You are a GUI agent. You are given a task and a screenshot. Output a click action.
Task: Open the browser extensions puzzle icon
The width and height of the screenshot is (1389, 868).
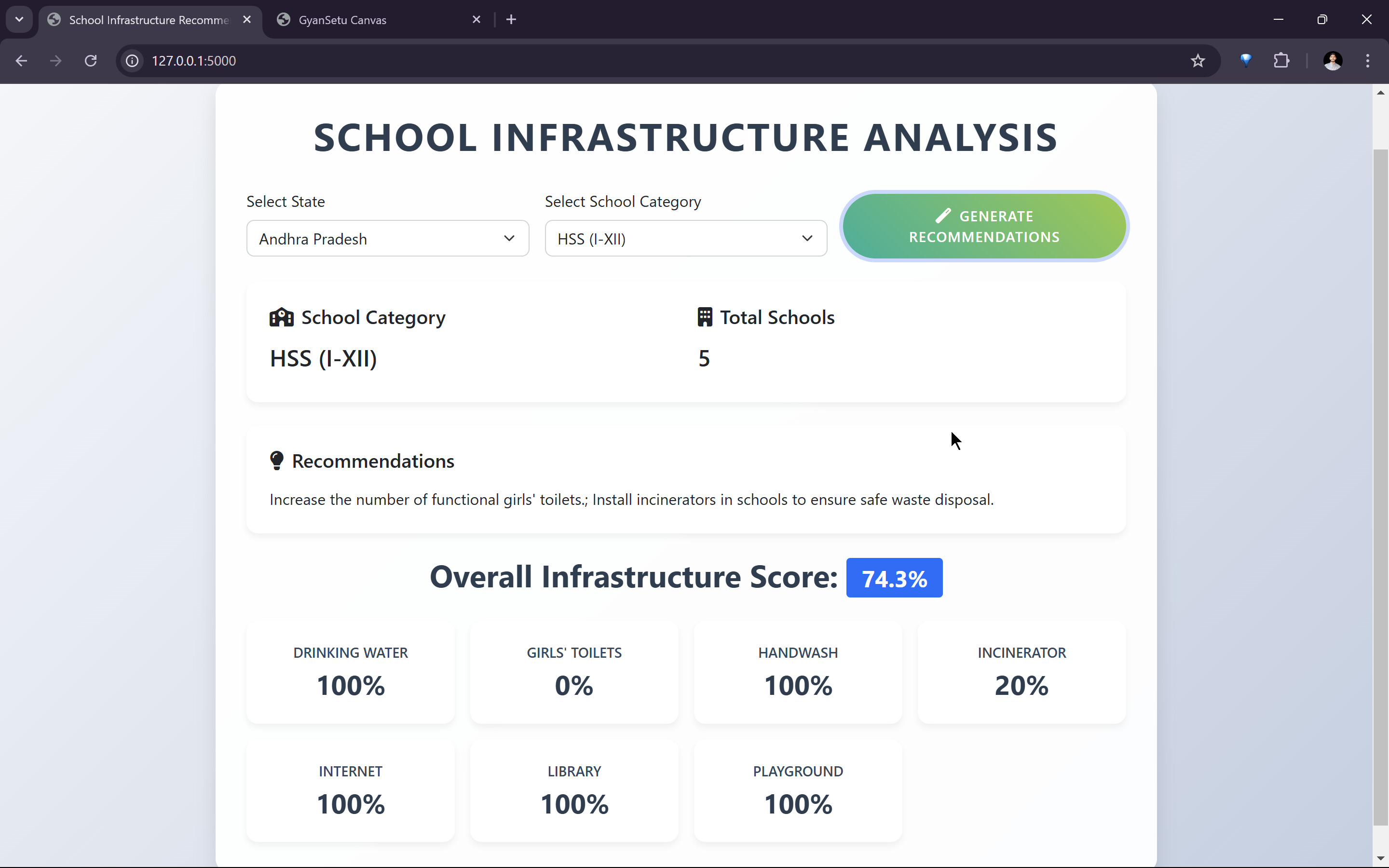point(1281,61)
